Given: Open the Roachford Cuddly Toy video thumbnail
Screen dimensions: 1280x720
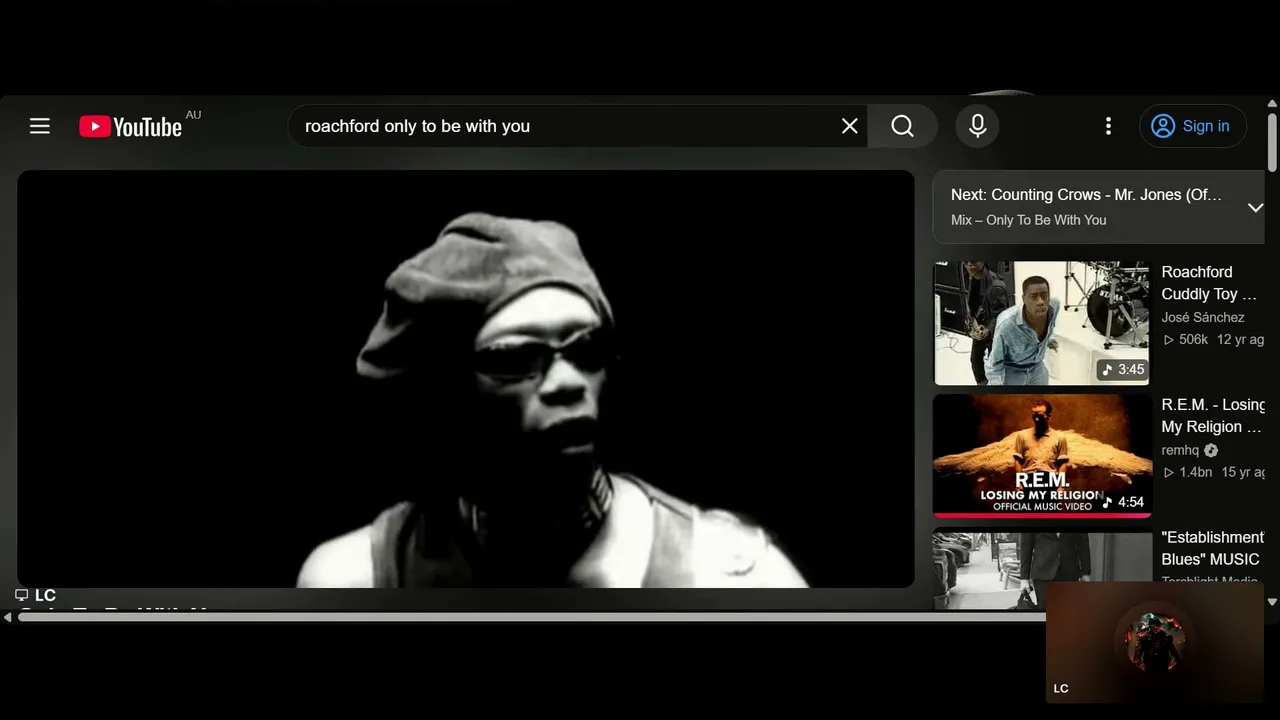Looking at the screenshot, I should (x=1041, y=323).
